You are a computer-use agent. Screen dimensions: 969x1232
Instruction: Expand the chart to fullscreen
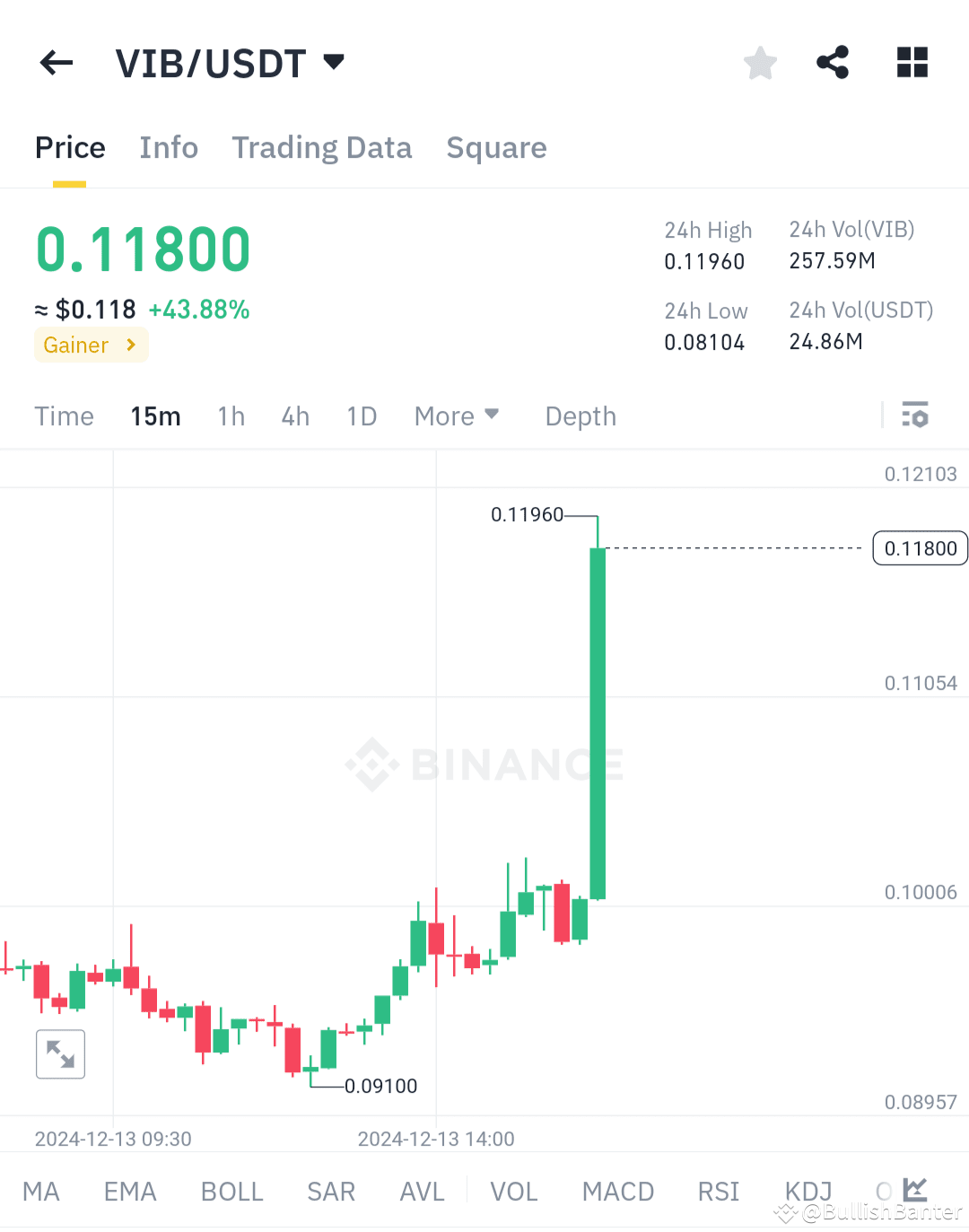[x=59, y=1053]
